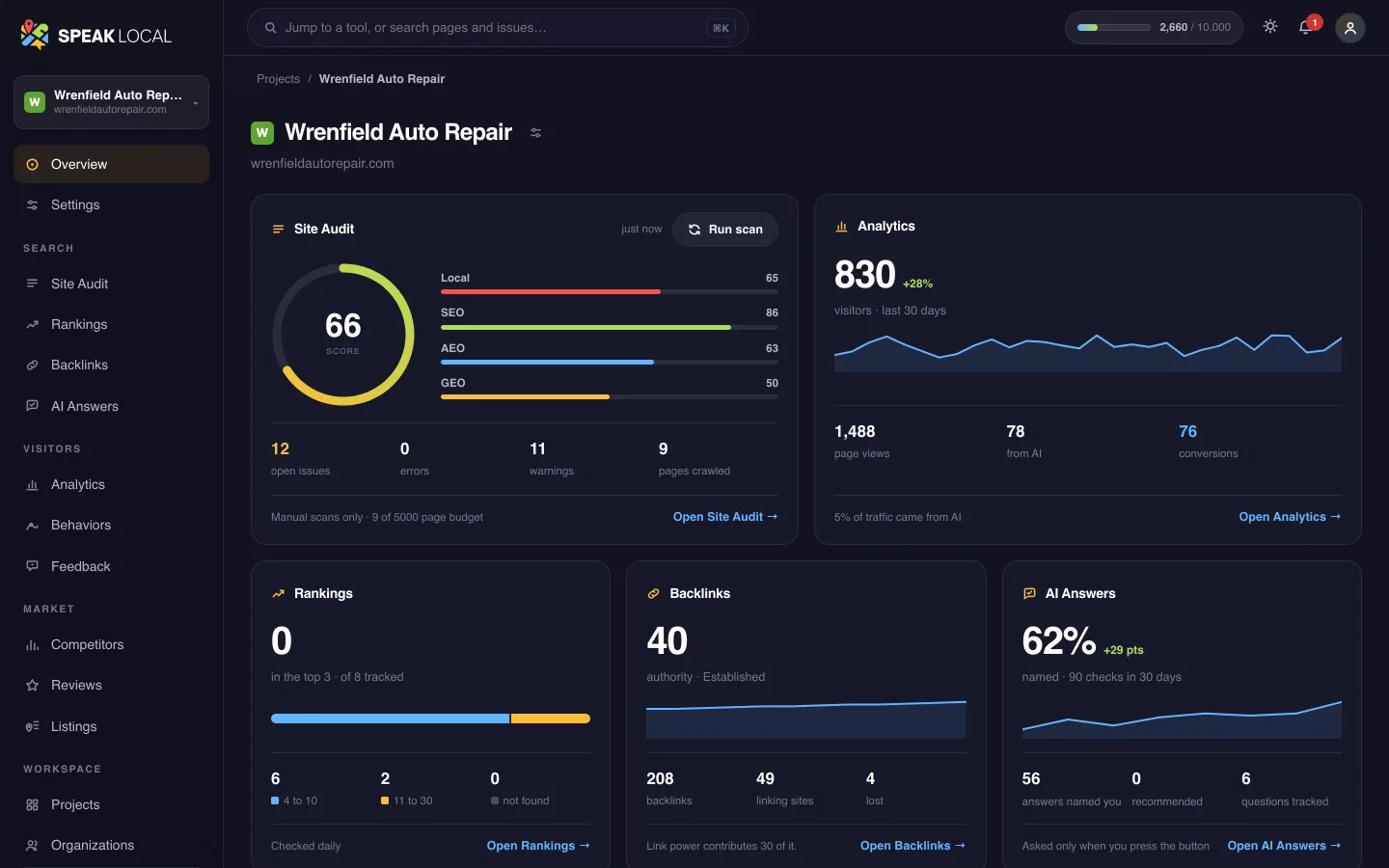Toggle light/dark theme sun icon

pyautogui.click(x=1270, y=27)
